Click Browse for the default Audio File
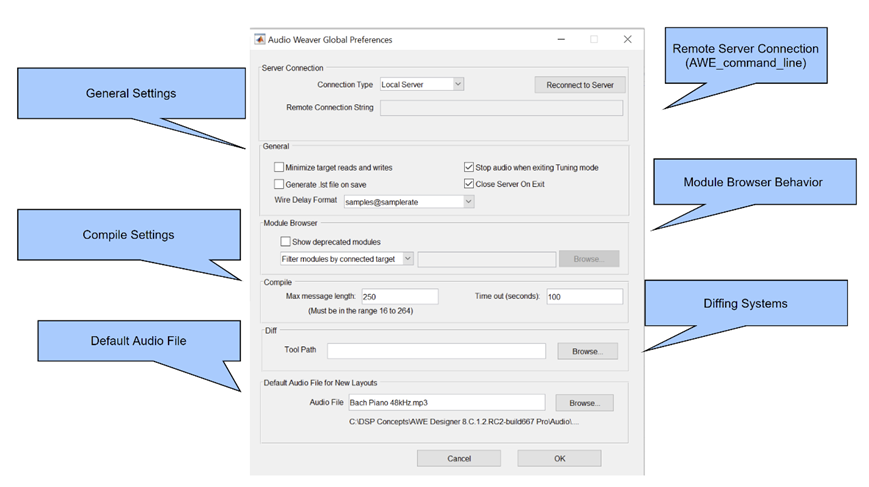The image size is (869, 487). 584,403
